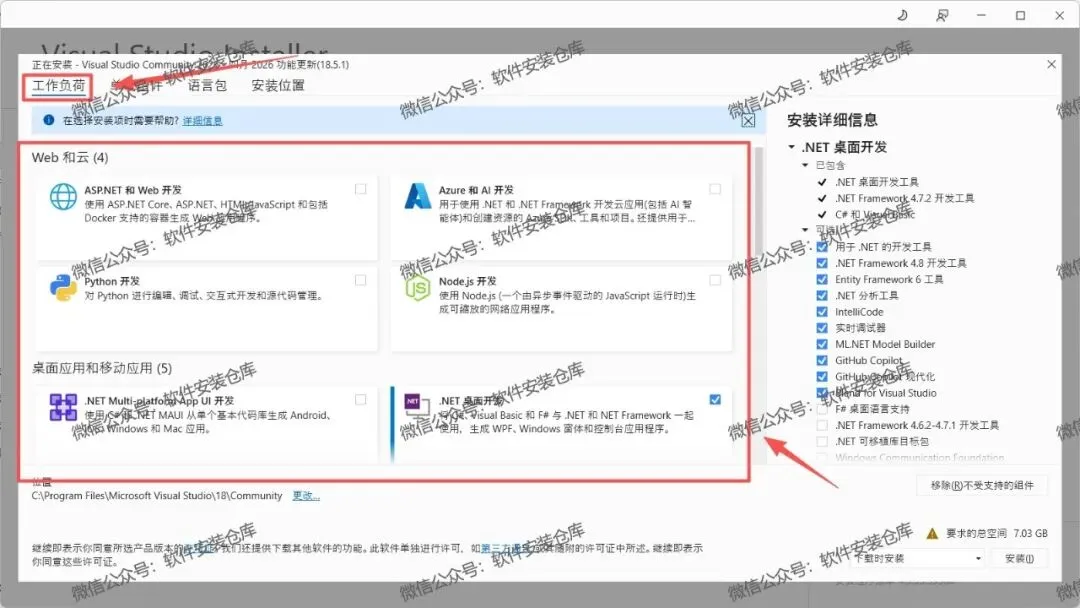Click the Web 和云 (4) heading
The width and height of the screenshot is (1080, 608).
point(70,158)
